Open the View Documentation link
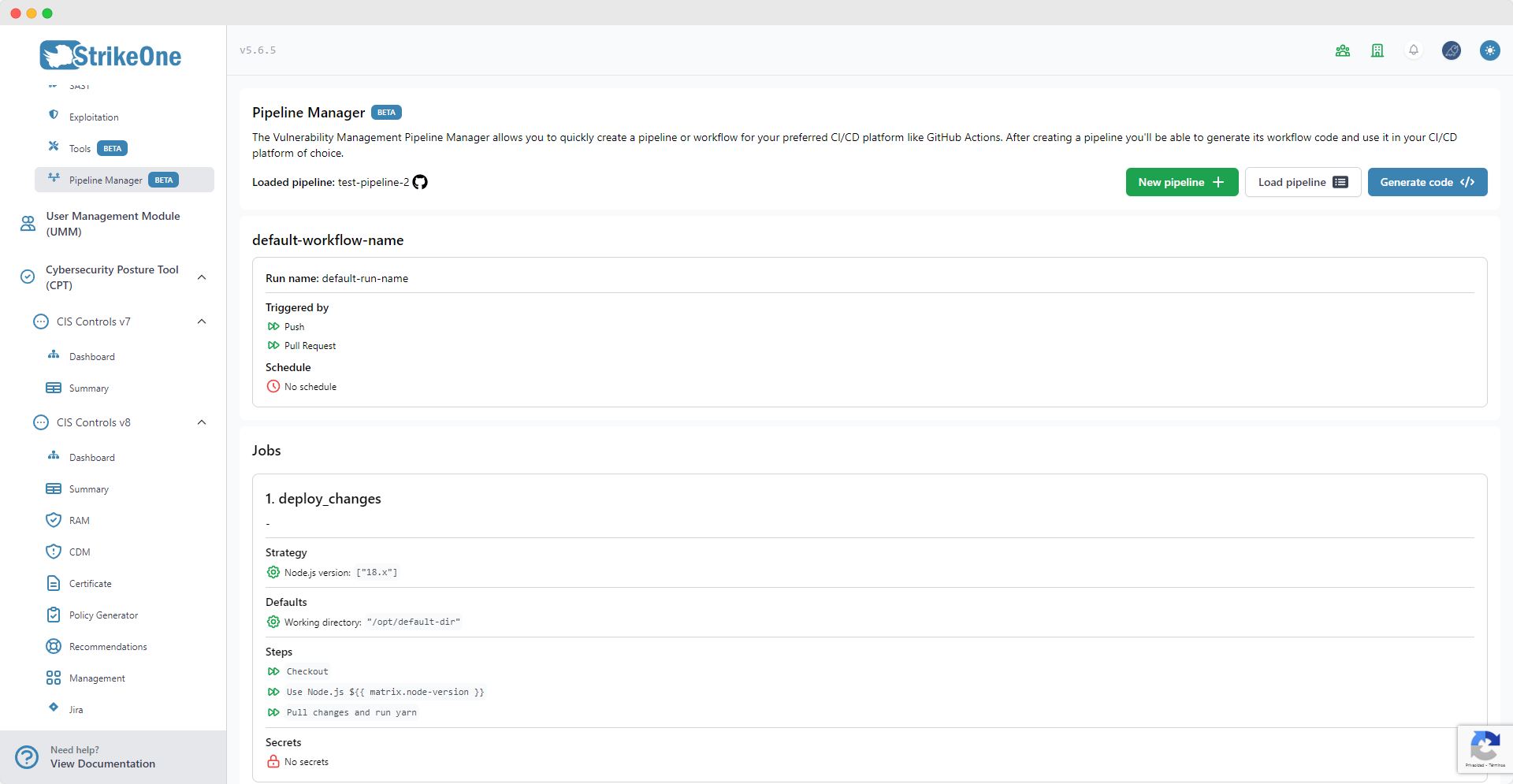 click(102, 764)
